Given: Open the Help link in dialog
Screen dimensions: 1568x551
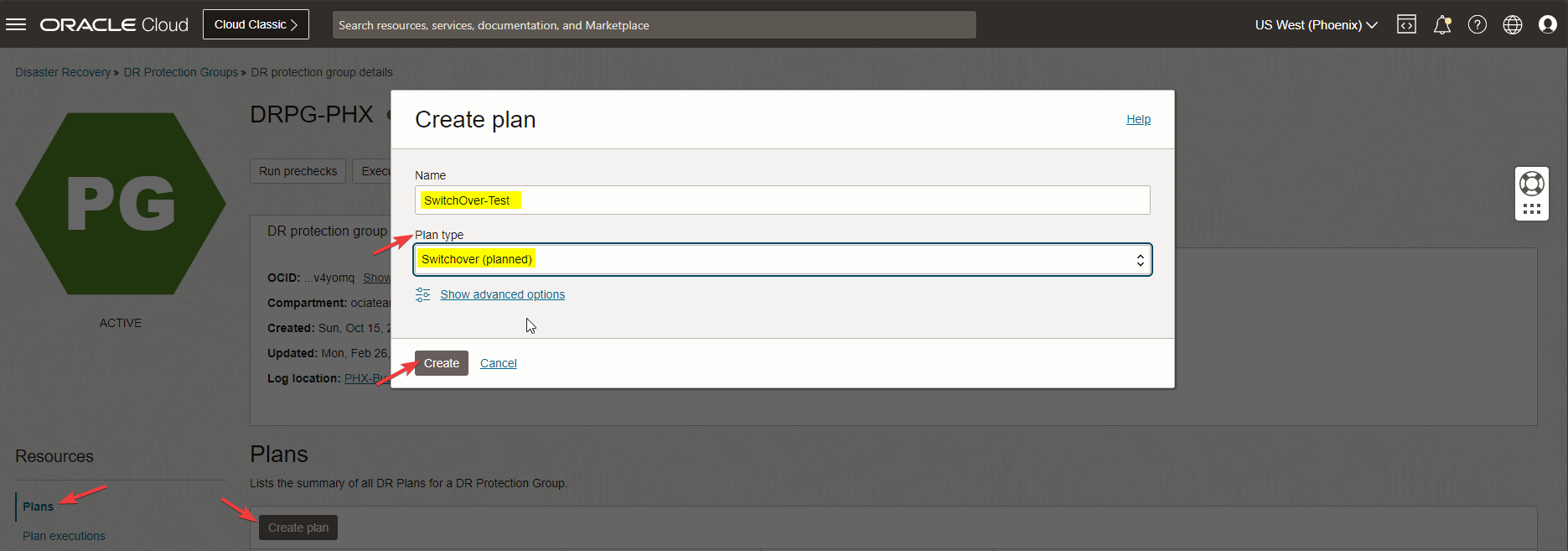Looking at the screenshot, I should tap(1138, 119).
